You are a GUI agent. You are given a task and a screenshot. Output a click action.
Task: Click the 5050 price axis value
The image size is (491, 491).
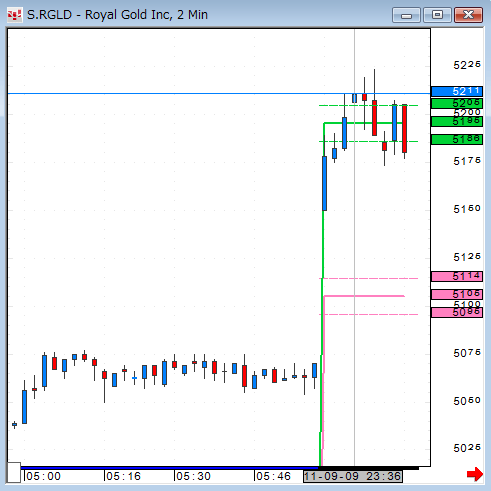tap(467, 401)
